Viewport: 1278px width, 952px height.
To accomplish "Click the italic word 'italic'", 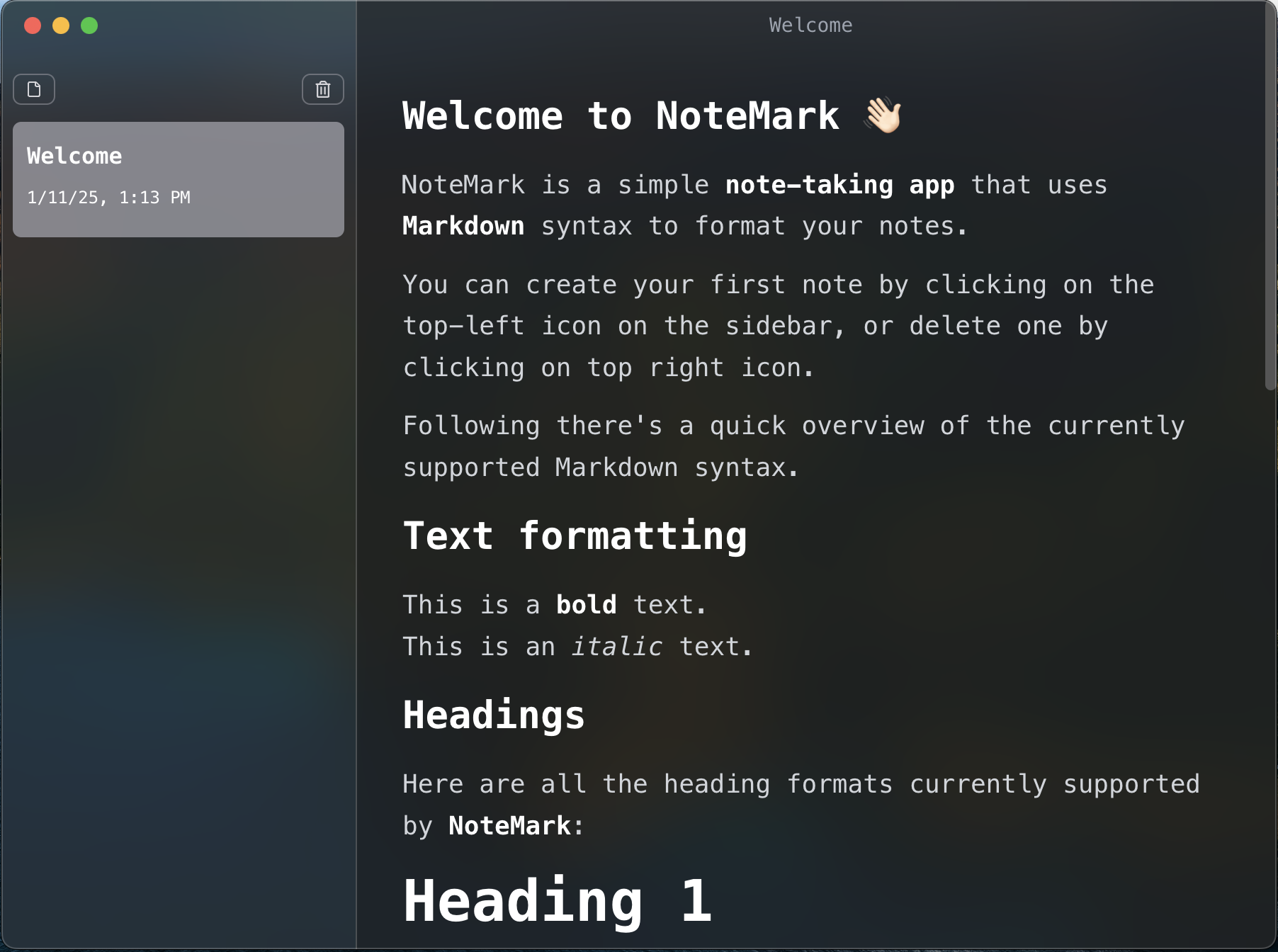I will 616,646.
